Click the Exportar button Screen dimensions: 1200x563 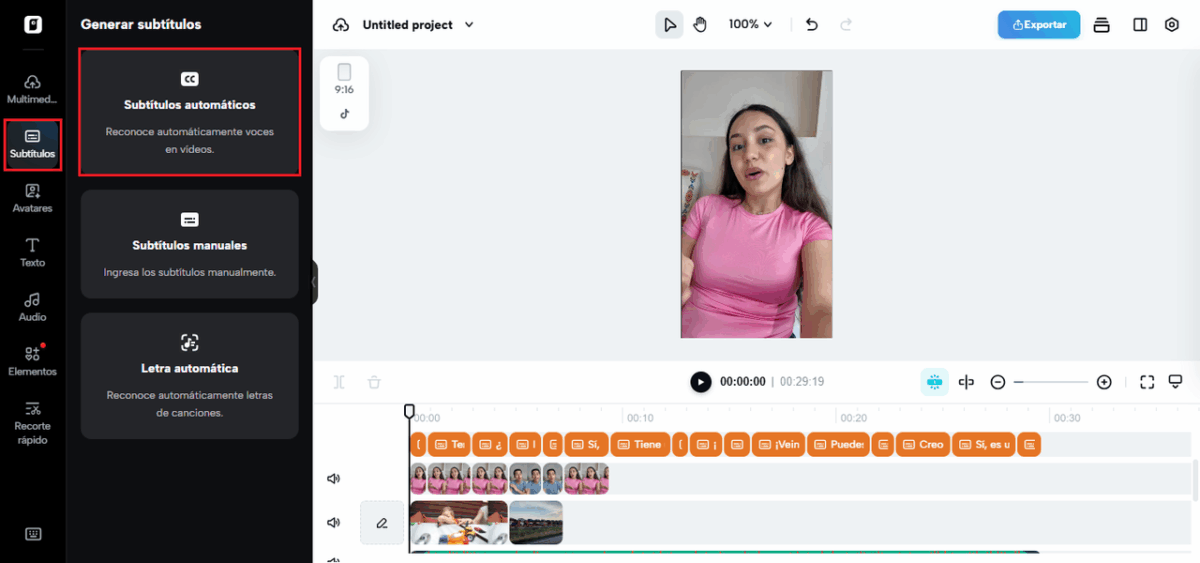coord(1038,25)
